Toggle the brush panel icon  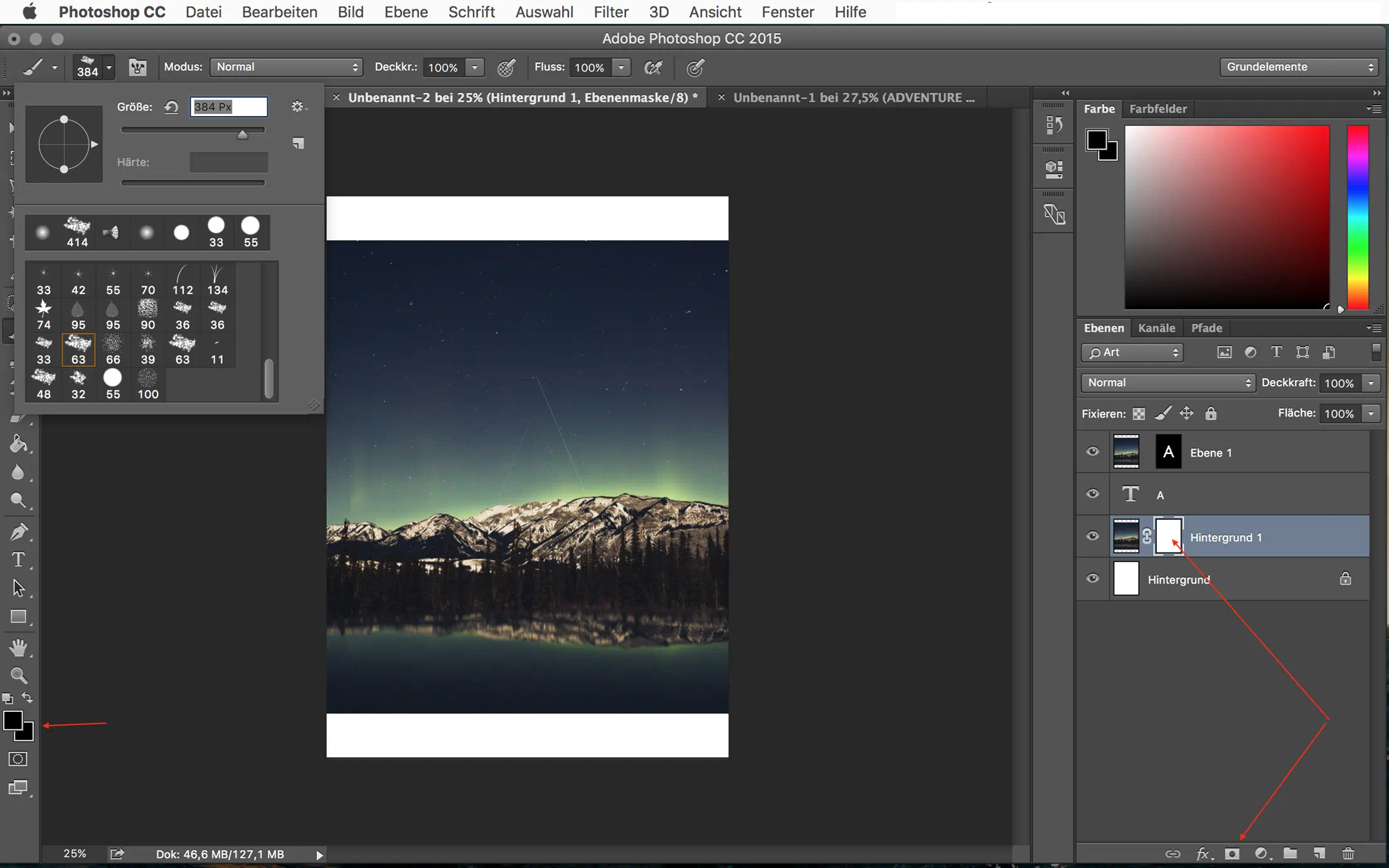click(x=137, y=67)
